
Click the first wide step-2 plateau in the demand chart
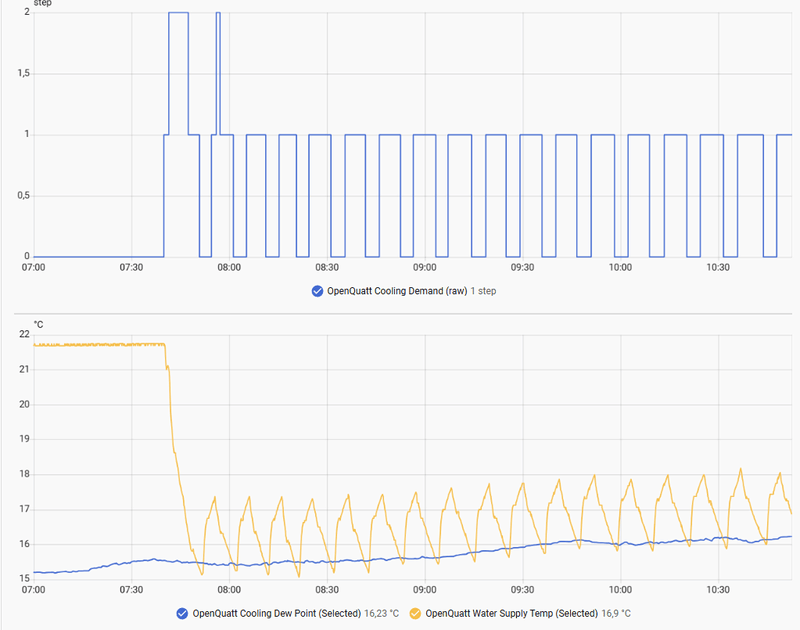click(178, 13)
